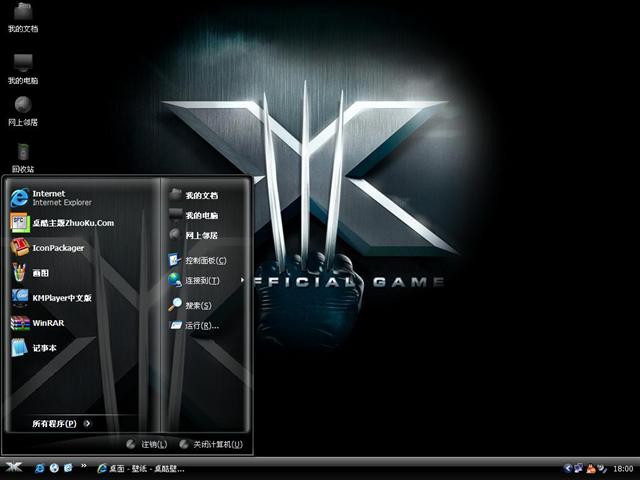Screen dimensions: 640x480
Task: Open 控制面板(C) from start menu
Action: [x=204, y=260]
